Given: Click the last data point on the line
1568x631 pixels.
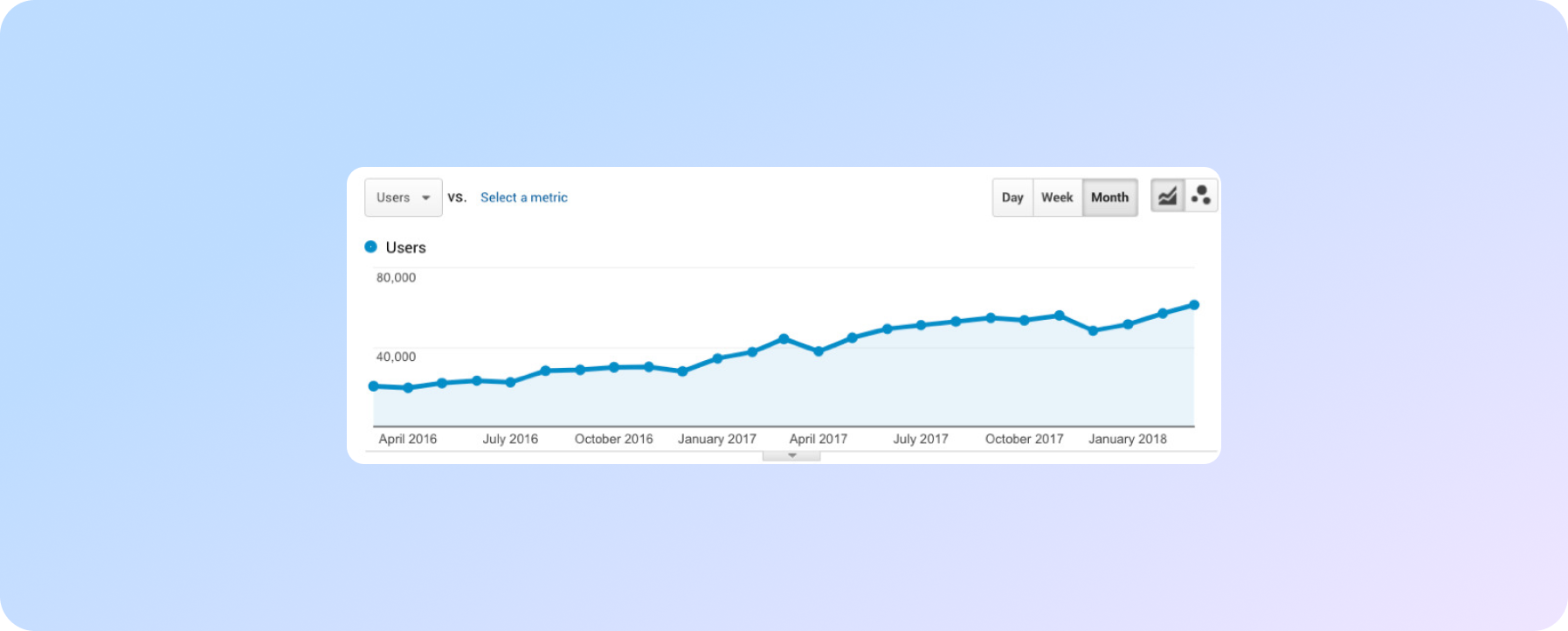Looking at the screenshot, I should (1194, 305).
